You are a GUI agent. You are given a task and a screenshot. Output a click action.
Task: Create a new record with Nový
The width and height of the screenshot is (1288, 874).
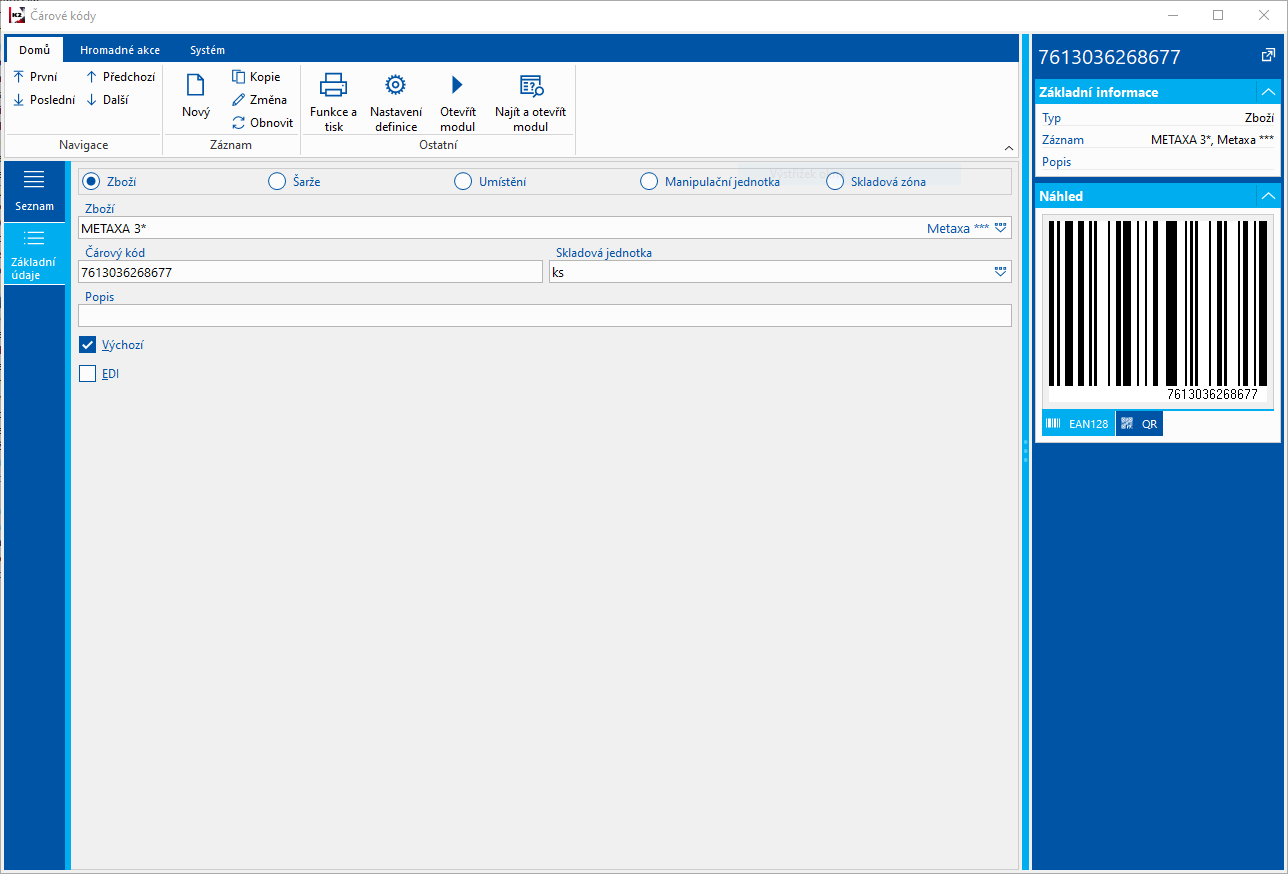click(x=196, y=96)
